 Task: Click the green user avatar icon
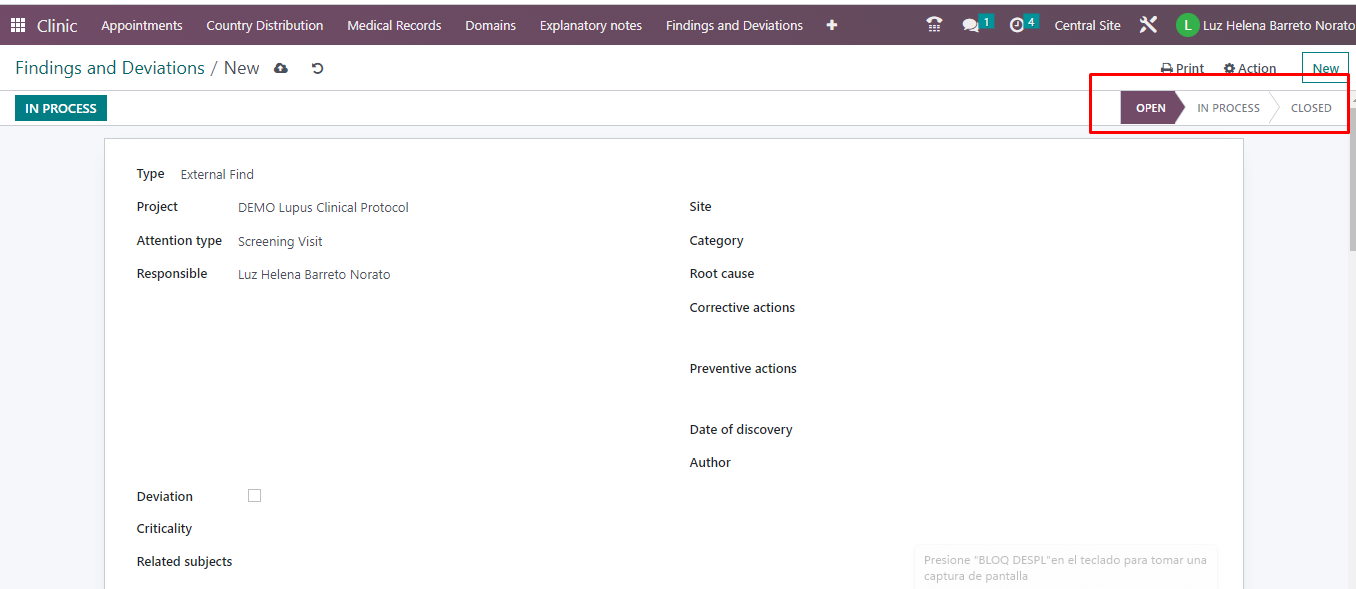coord(1187,26)
